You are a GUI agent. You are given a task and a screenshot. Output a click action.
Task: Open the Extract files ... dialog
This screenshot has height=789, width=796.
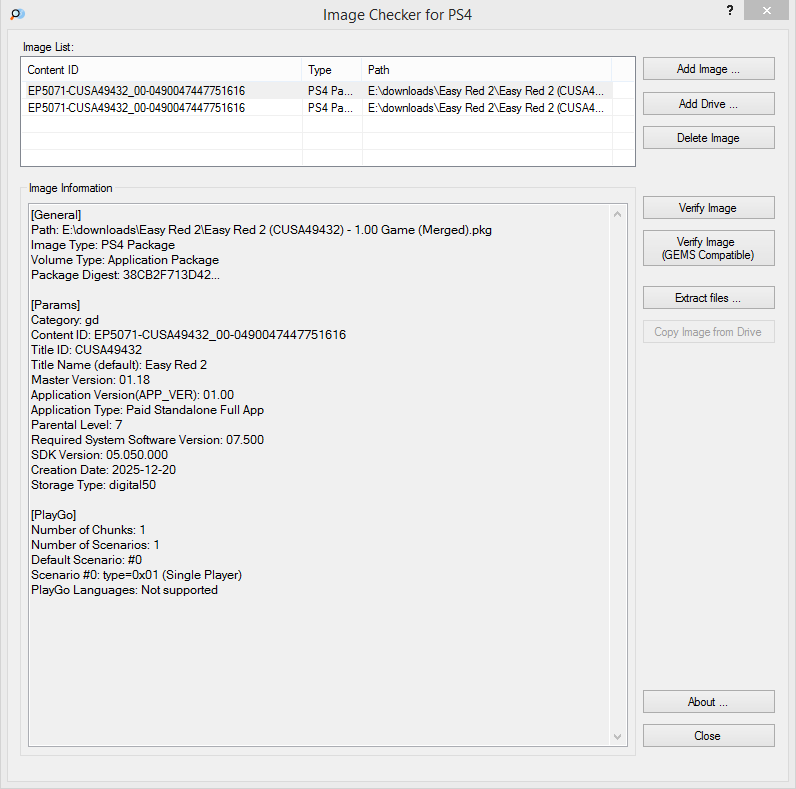[708, 298]
